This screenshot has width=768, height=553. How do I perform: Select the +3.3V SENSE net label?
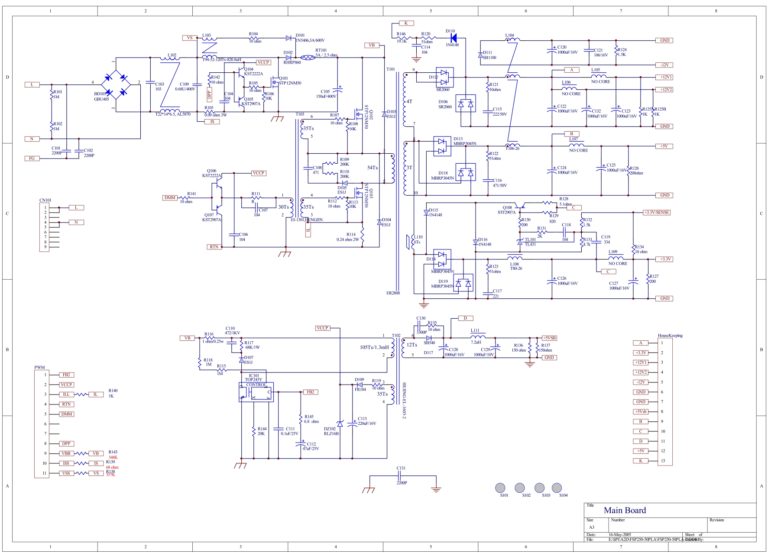point(657,213)
